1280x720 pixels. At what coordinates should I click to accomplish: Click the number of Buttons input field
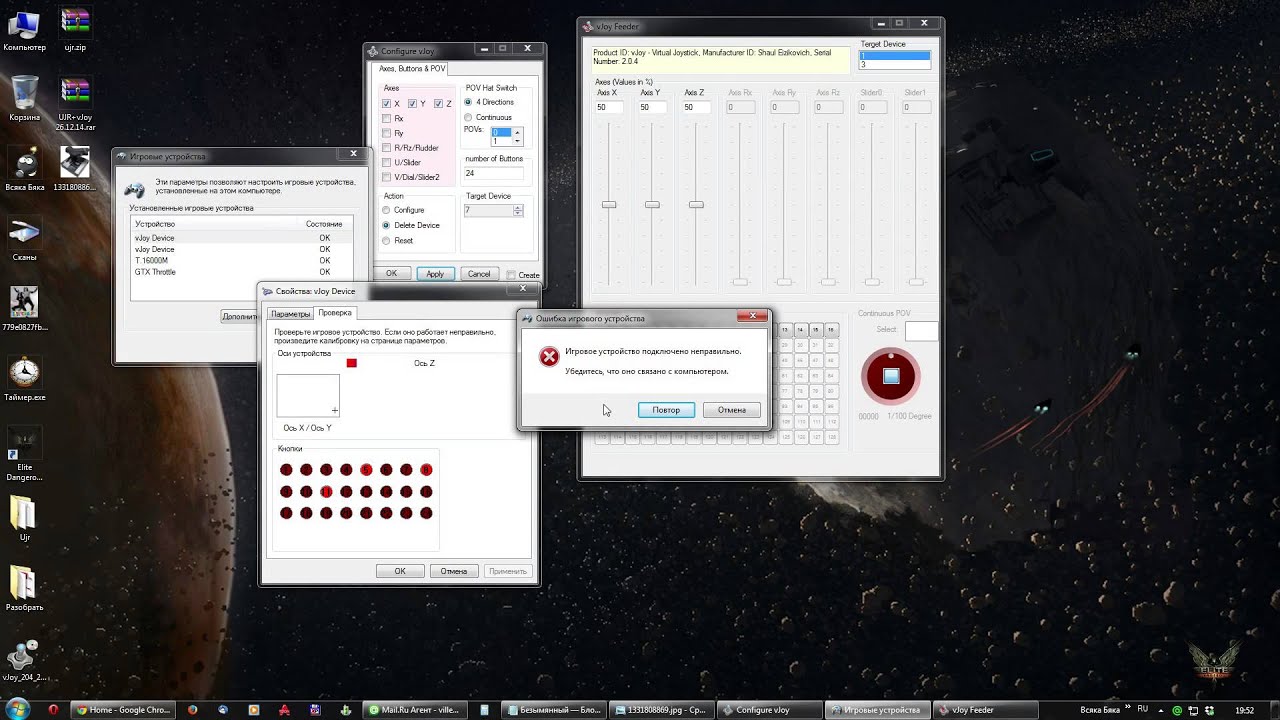pos(494,173)
